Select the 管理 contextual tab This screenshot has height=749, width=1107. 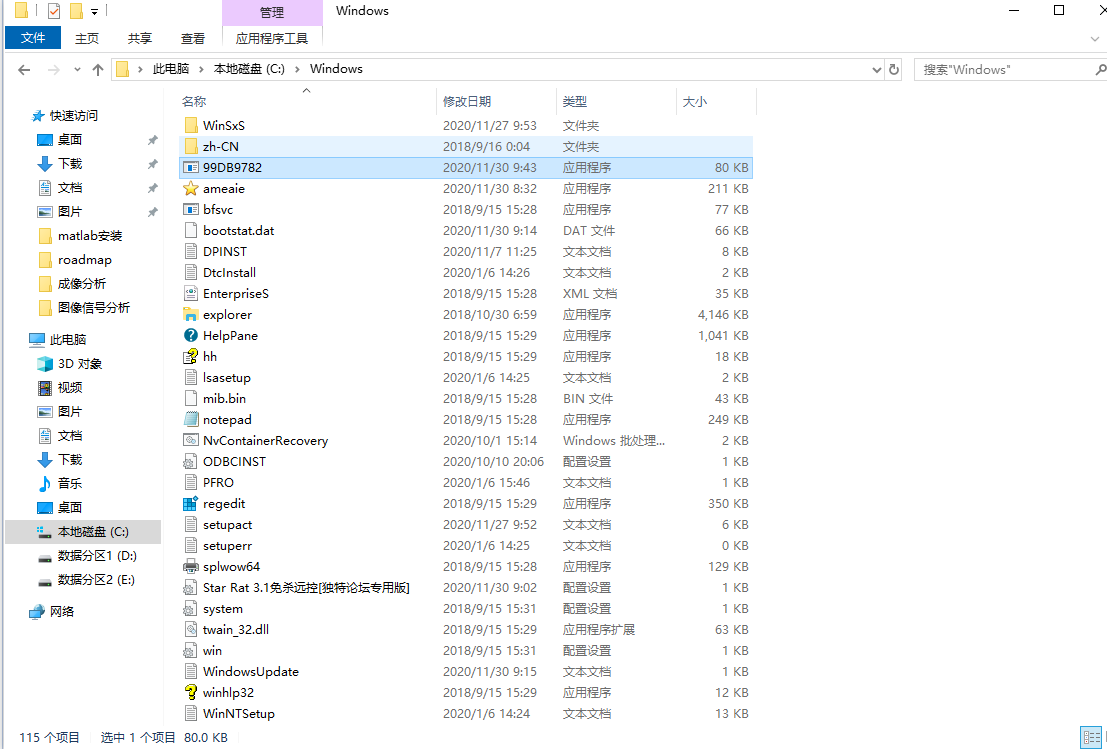coord(272,12)
